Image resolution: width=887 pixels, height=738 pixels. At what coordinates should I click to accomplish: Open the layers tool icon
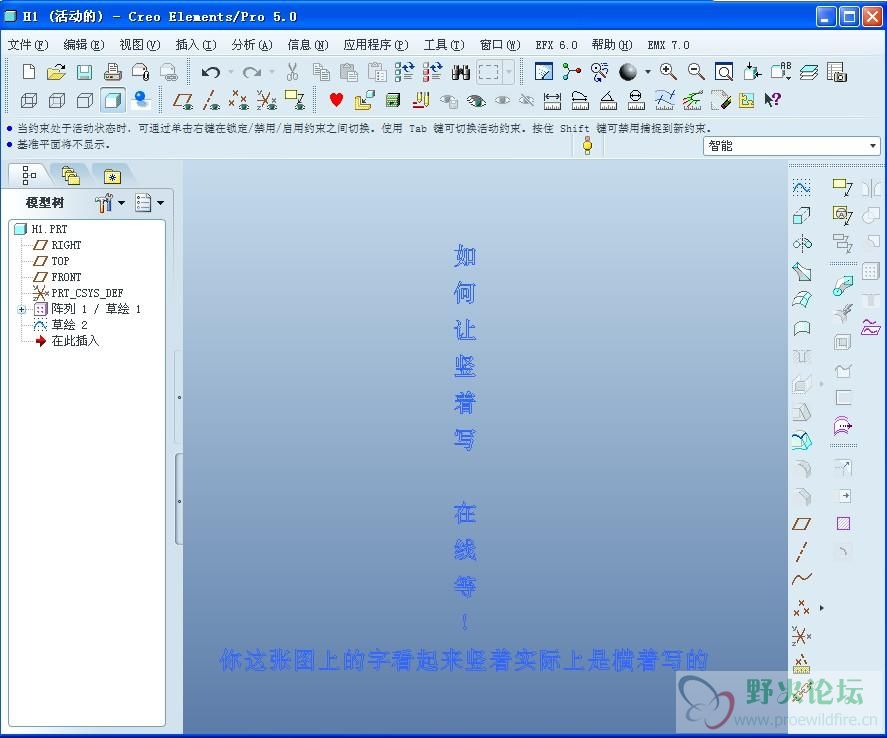click(809, 72)
